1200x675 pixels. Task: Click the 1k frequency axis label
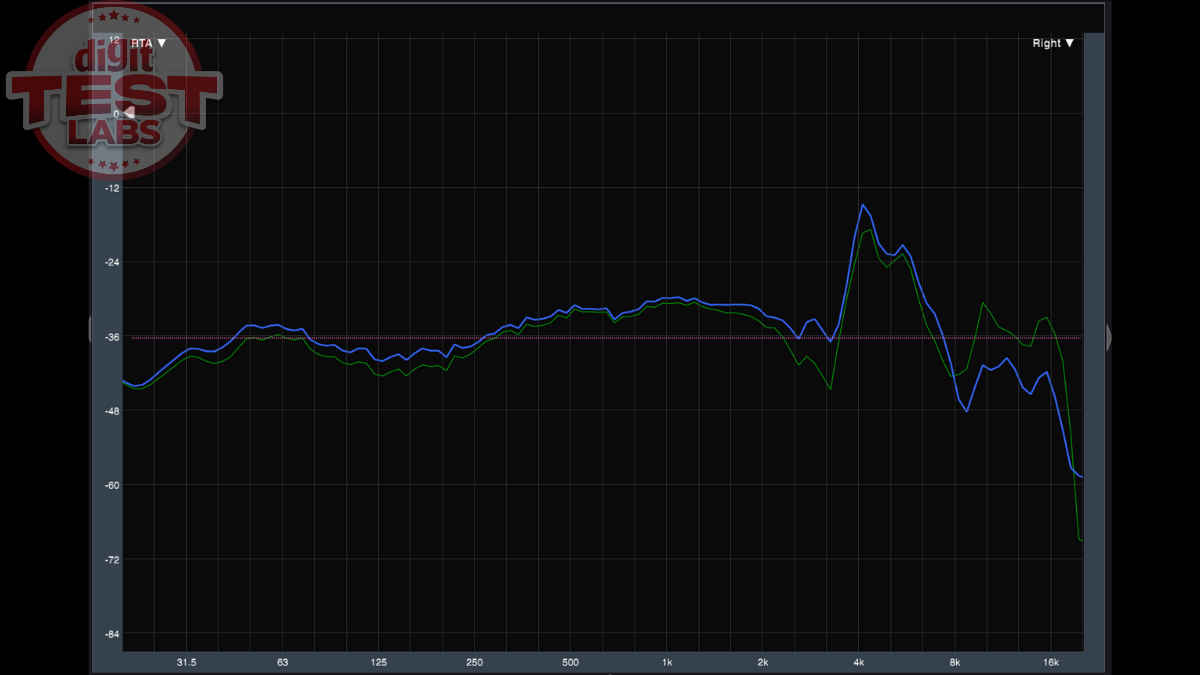tap(667, 662)
